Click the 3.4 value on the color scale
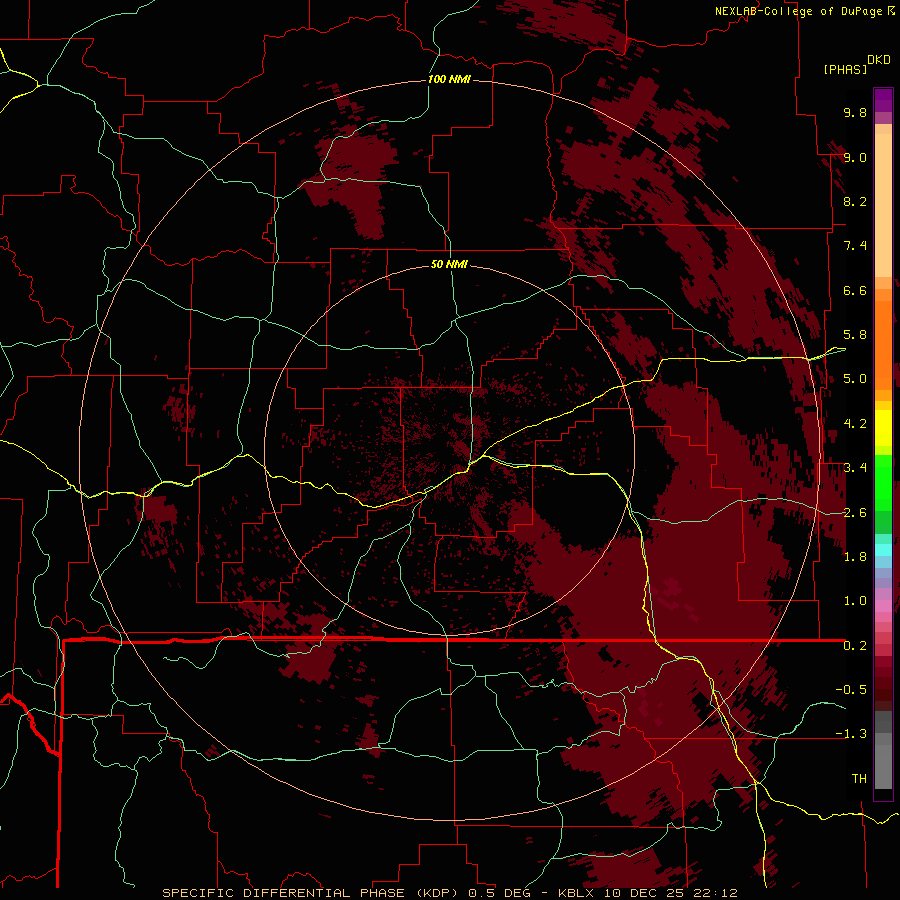 (855, 468)
